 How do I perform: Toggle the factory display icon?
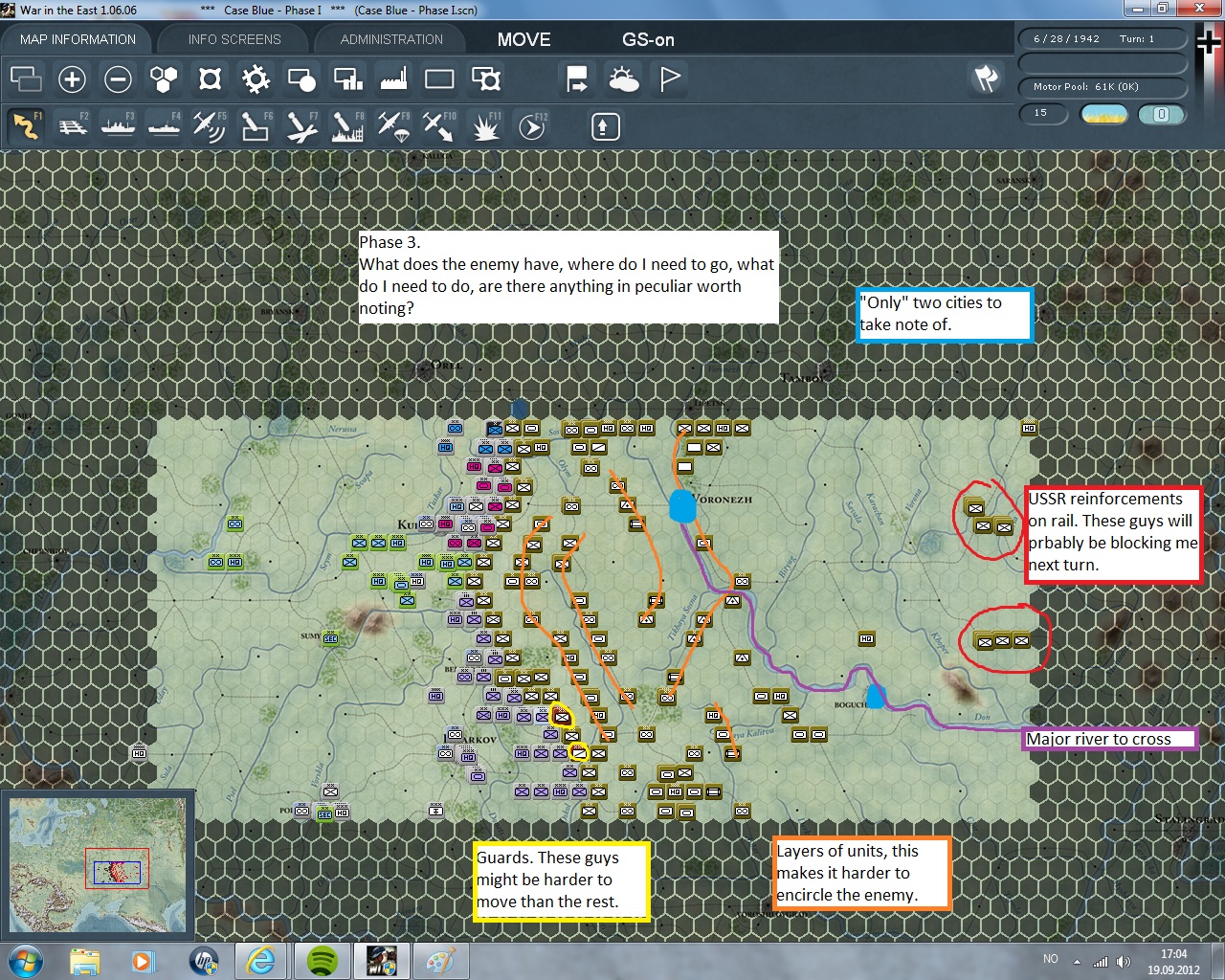point(393,78)
